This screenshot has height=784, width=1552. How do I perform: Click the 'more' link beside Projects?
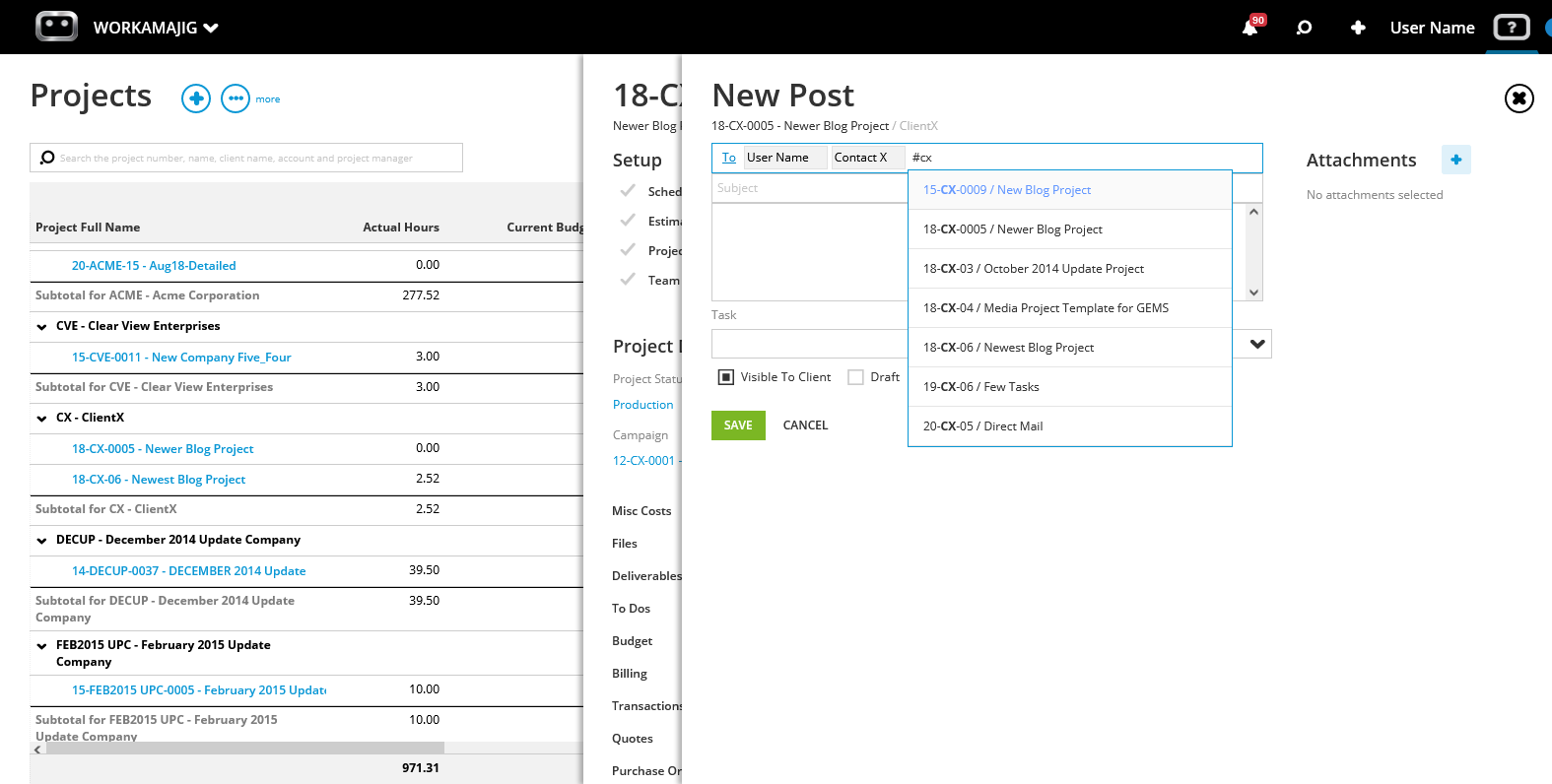(x=268, y=99)
